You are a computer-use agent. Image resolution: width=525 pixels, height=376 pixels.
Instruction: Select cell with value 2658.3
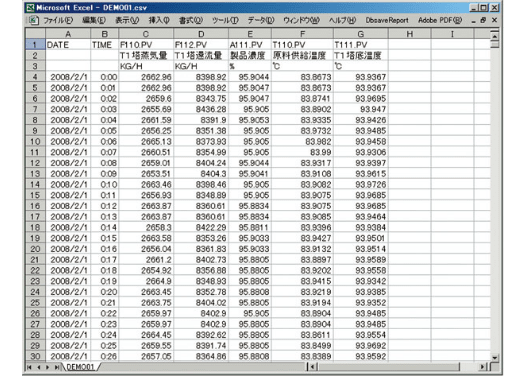tap(146, 227)
